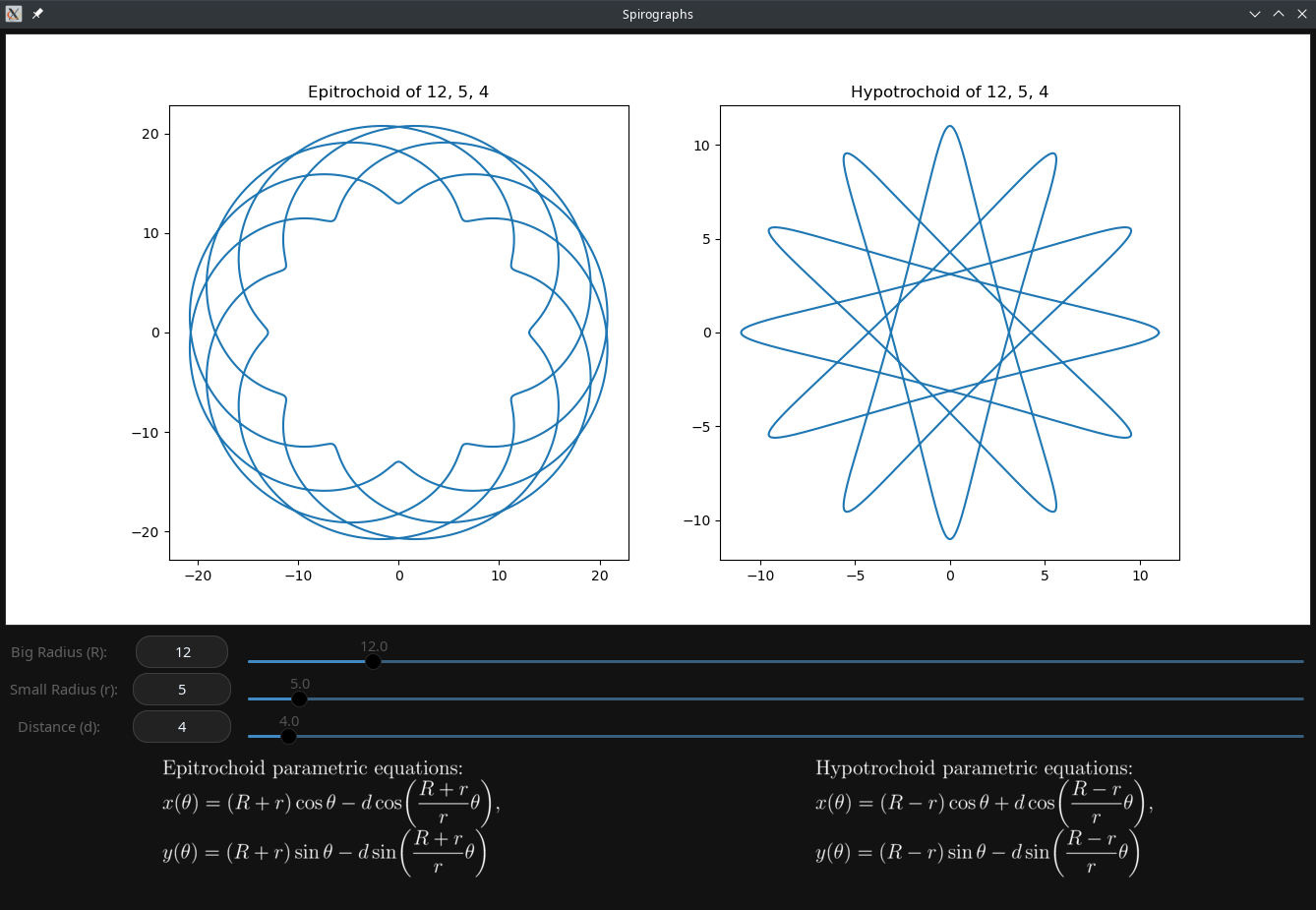Click the 'Small Radius (r):' label
Viewport: 1316px width, 910px height.
coord(64,690)
